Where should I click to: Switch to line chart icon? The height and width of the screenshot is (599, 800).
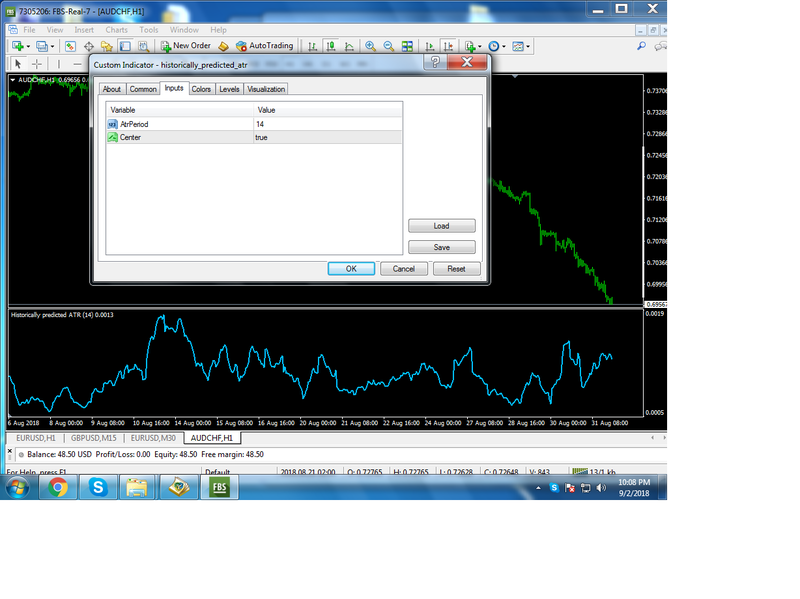[x=349, y=46]
